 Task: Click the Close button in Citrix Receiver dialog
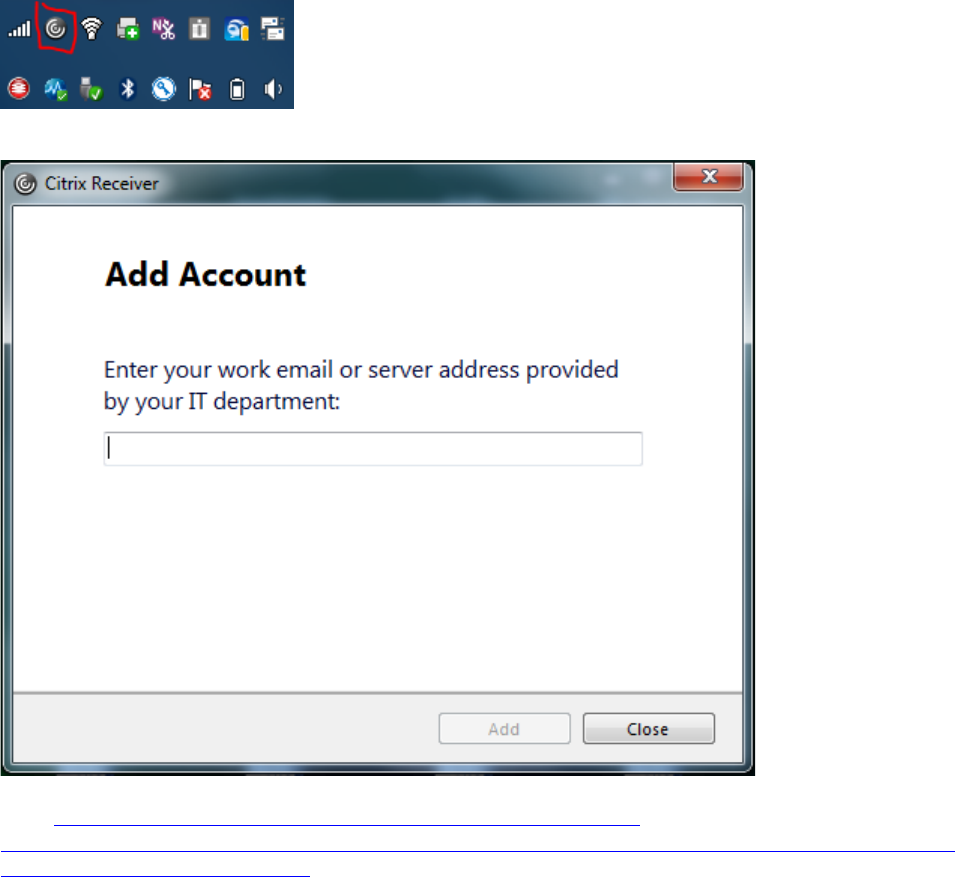point(649,728)
